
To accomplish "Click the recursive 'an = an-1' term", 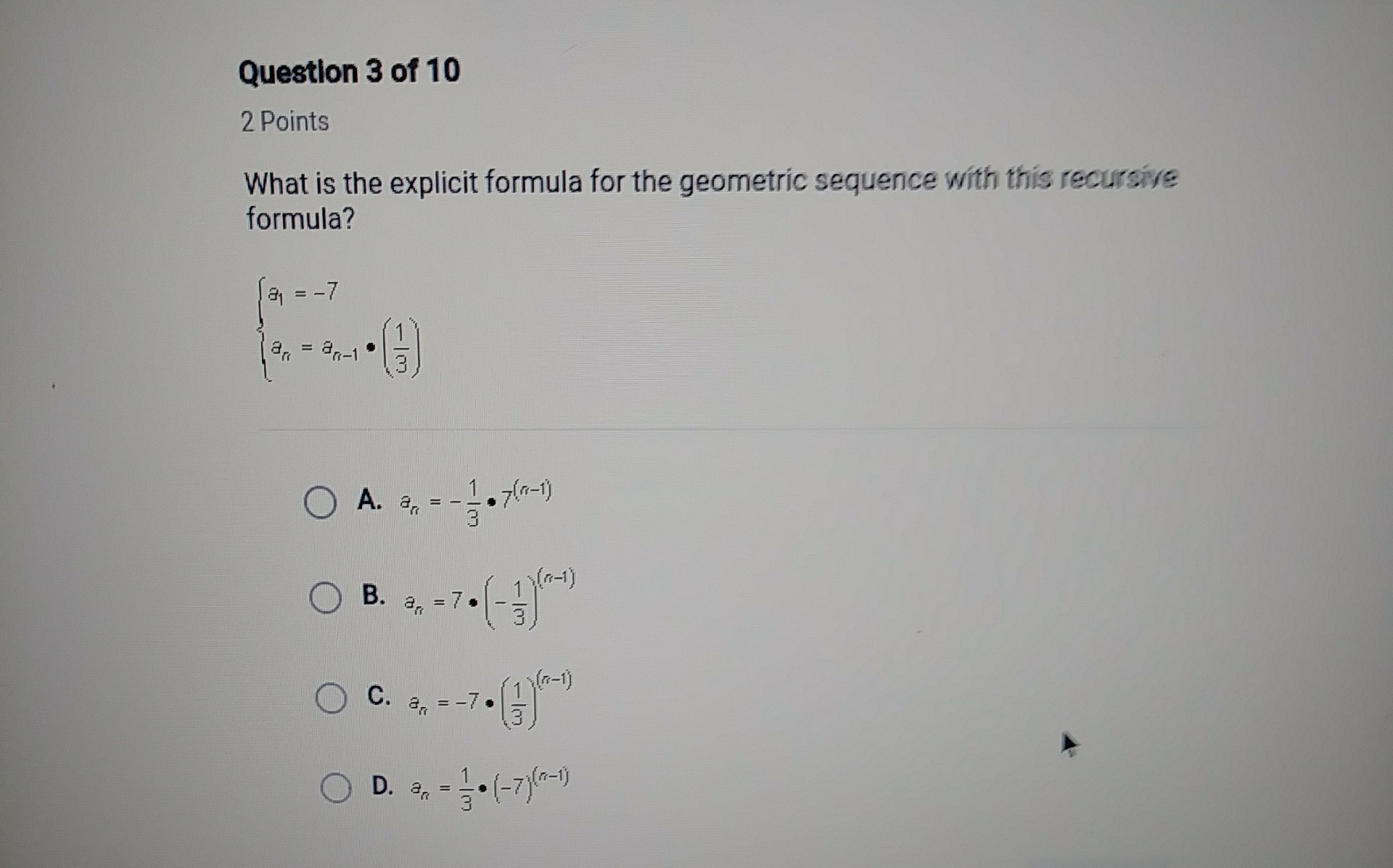I will tap(314, 350).
